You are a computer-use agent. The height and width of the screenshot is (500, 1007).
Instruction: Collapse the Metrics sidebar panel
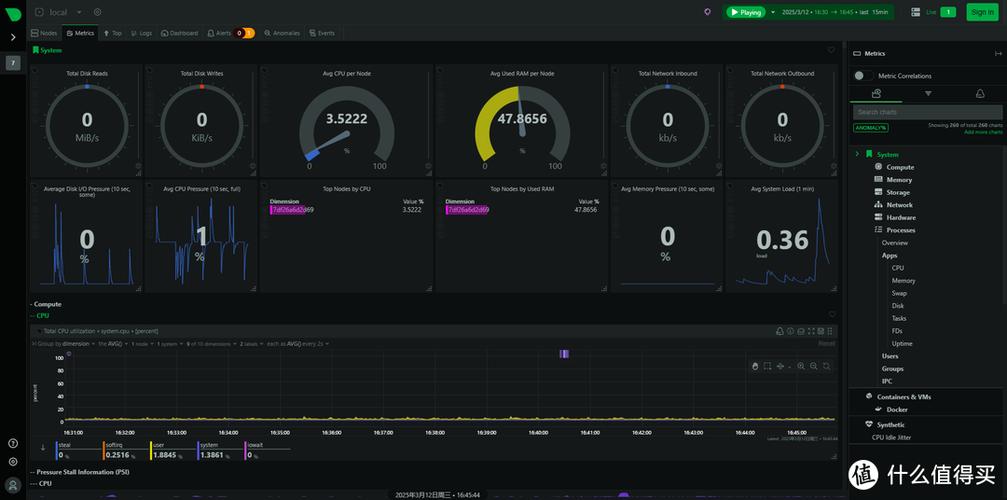999,53
